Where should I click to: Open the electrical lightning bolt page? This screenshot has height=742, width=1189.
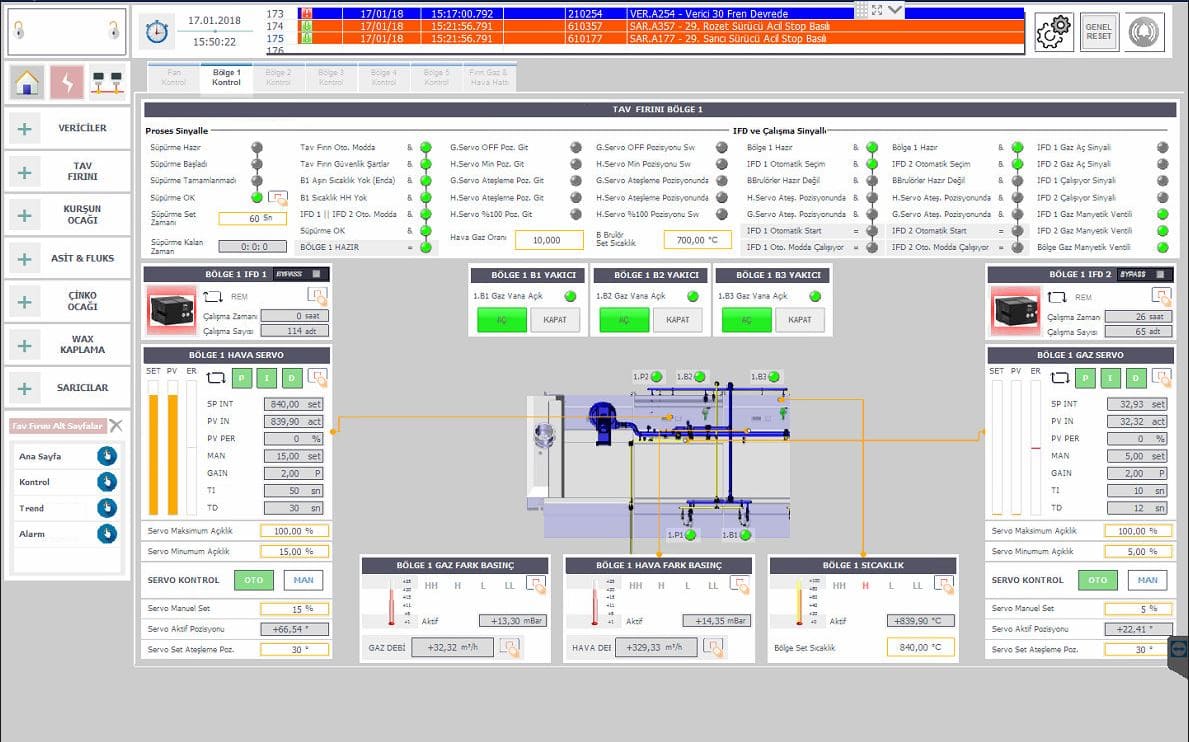[67, 83]
